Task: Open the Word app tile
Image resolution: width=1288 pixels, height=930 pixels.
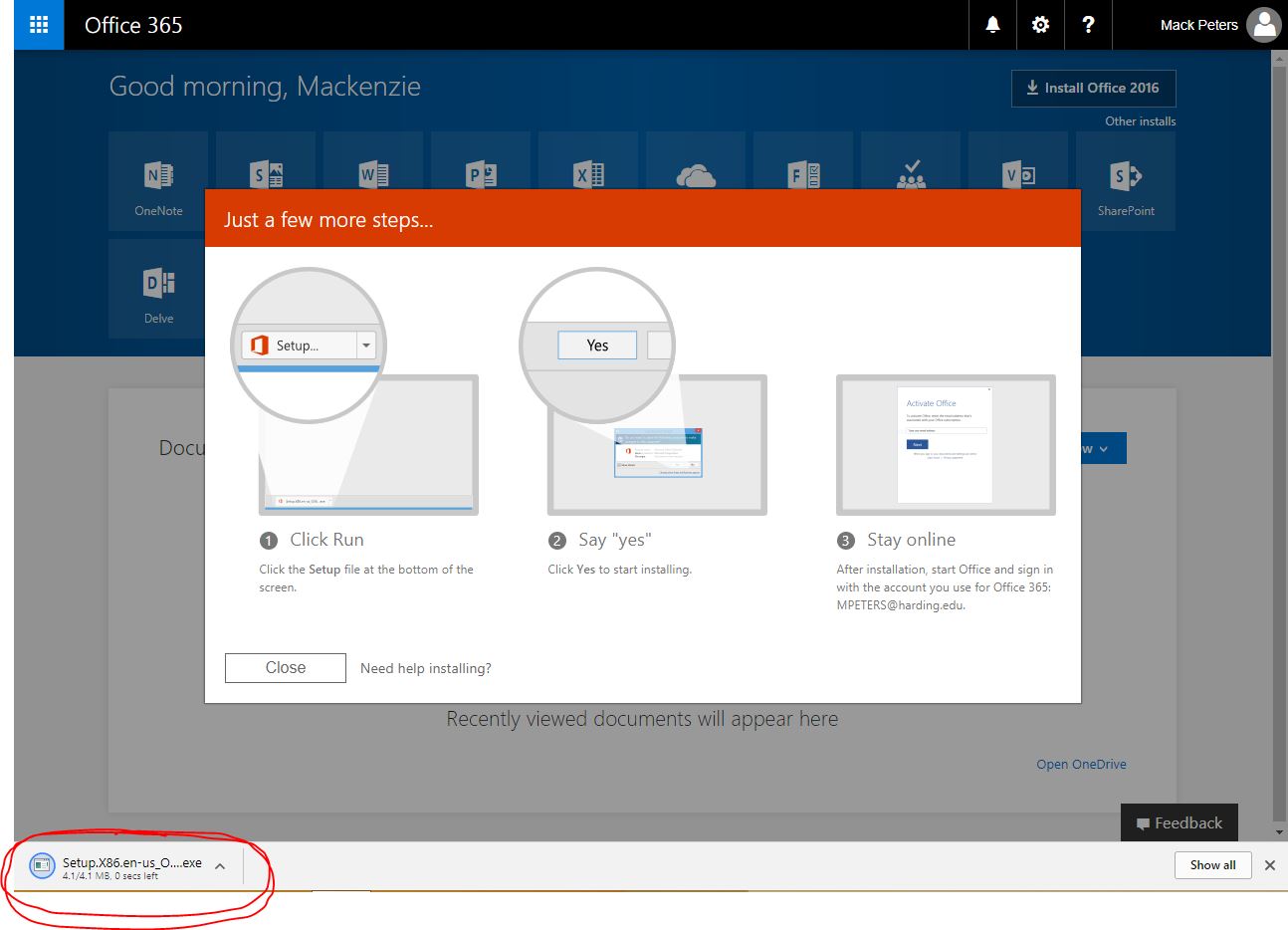Action: [373, 174]
